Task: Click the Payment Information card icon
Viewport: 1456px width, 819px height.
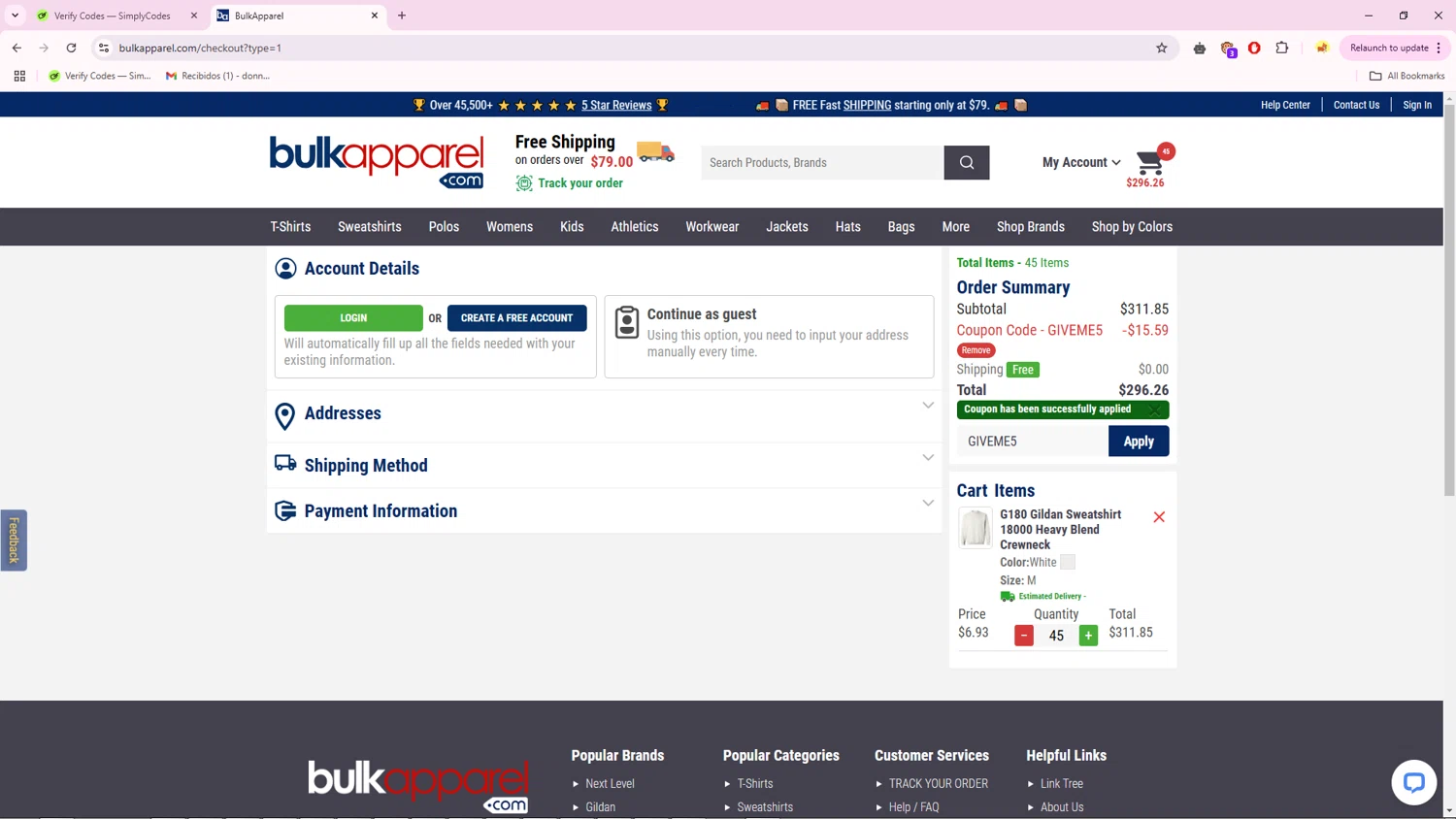Action: point(285,510)
